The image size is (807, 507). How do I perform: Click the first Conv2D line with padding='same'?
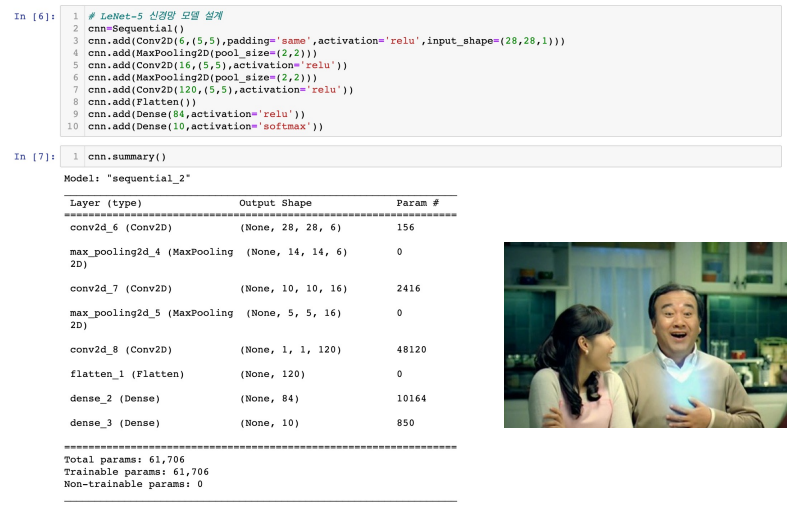click(x=326, y=41)
